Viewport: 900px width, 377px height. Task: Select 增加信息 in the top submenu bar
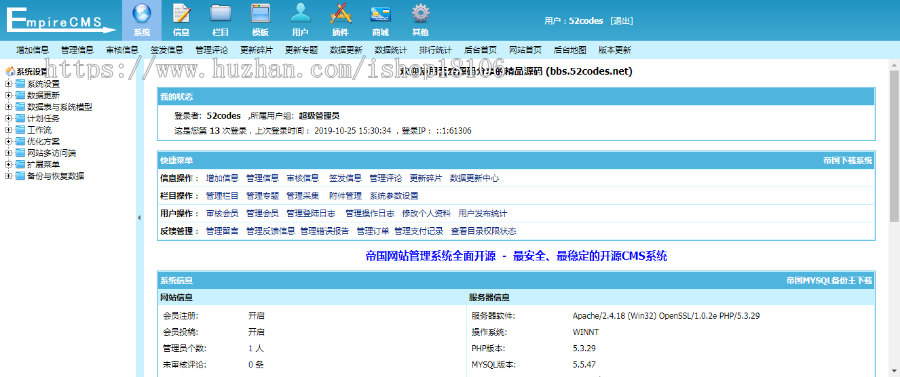32,50
